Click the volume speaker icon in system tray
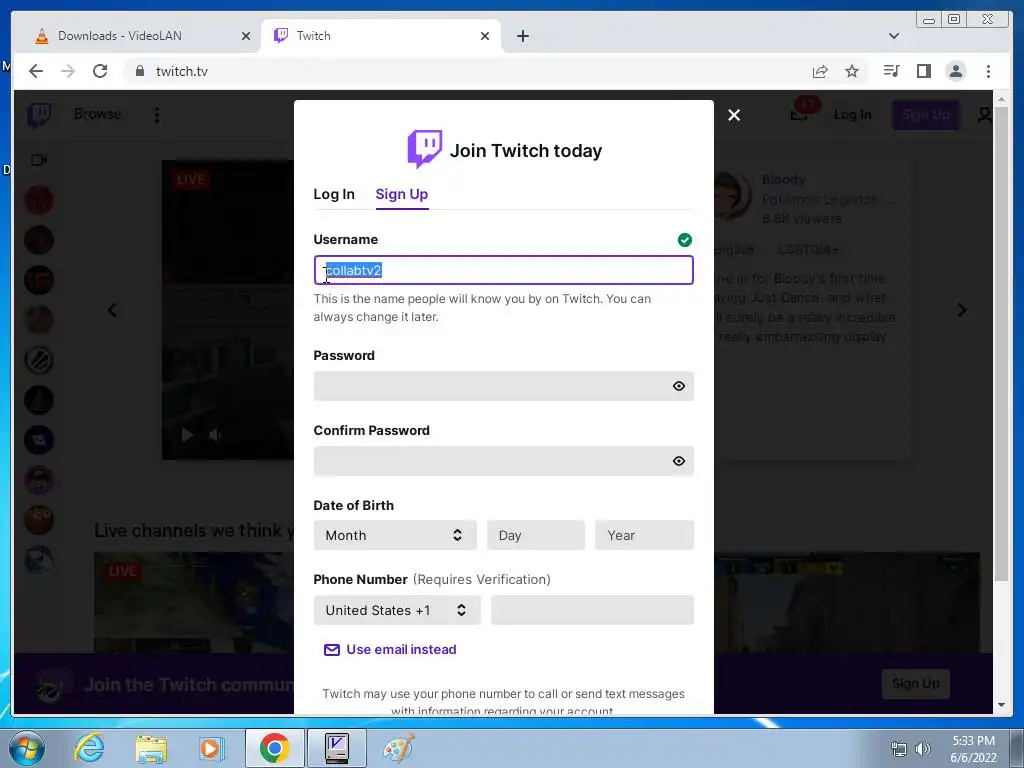Image resolution: width=1024 pixels, height=768 pixels. click(923, 749)
